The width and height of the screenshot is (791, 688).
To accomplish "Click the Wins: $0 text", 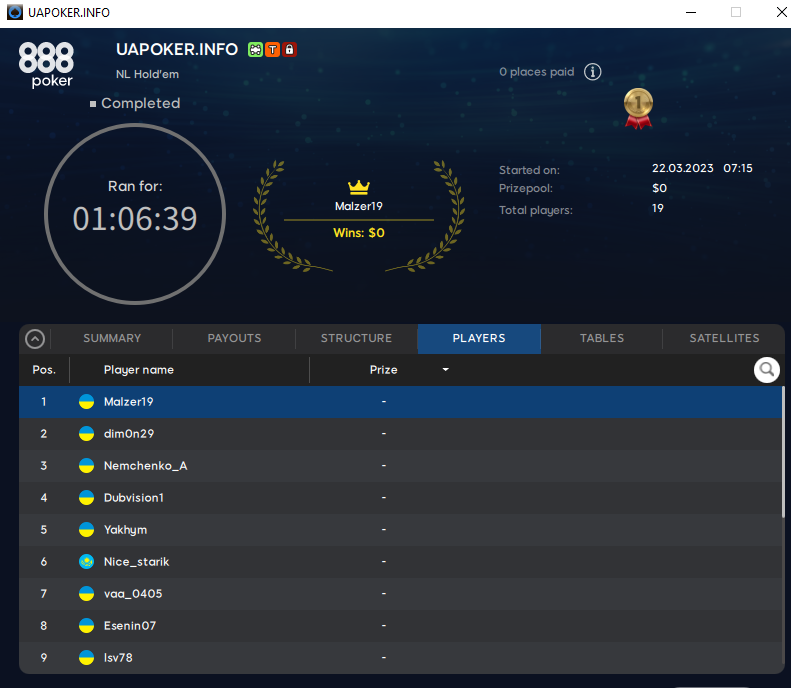I will click(359, 233).
